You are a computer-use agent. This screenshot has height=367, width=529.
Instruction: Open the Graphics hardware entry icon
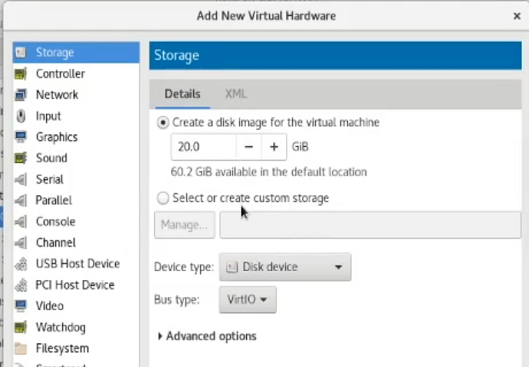pos(21,137)
